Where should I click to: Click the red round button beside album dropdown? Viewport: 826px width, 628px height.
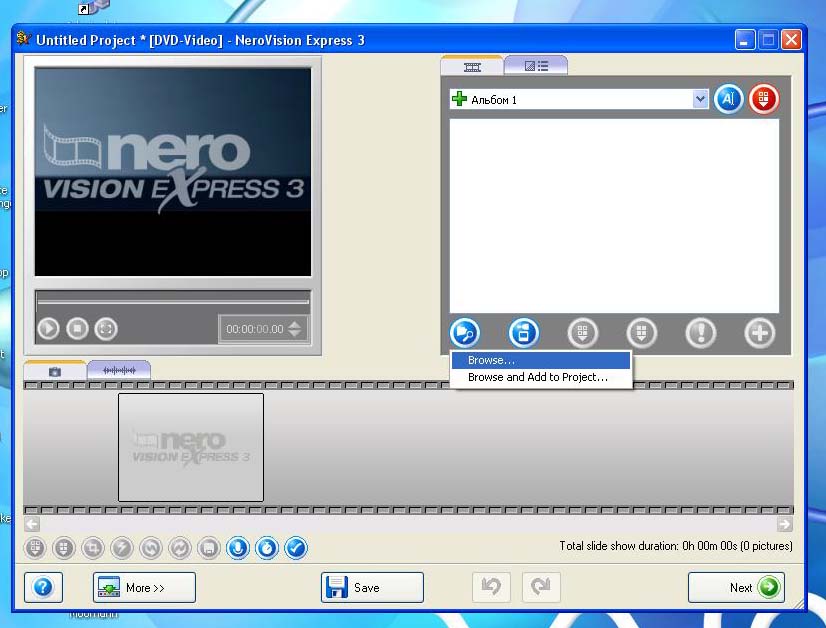[764, 99]
